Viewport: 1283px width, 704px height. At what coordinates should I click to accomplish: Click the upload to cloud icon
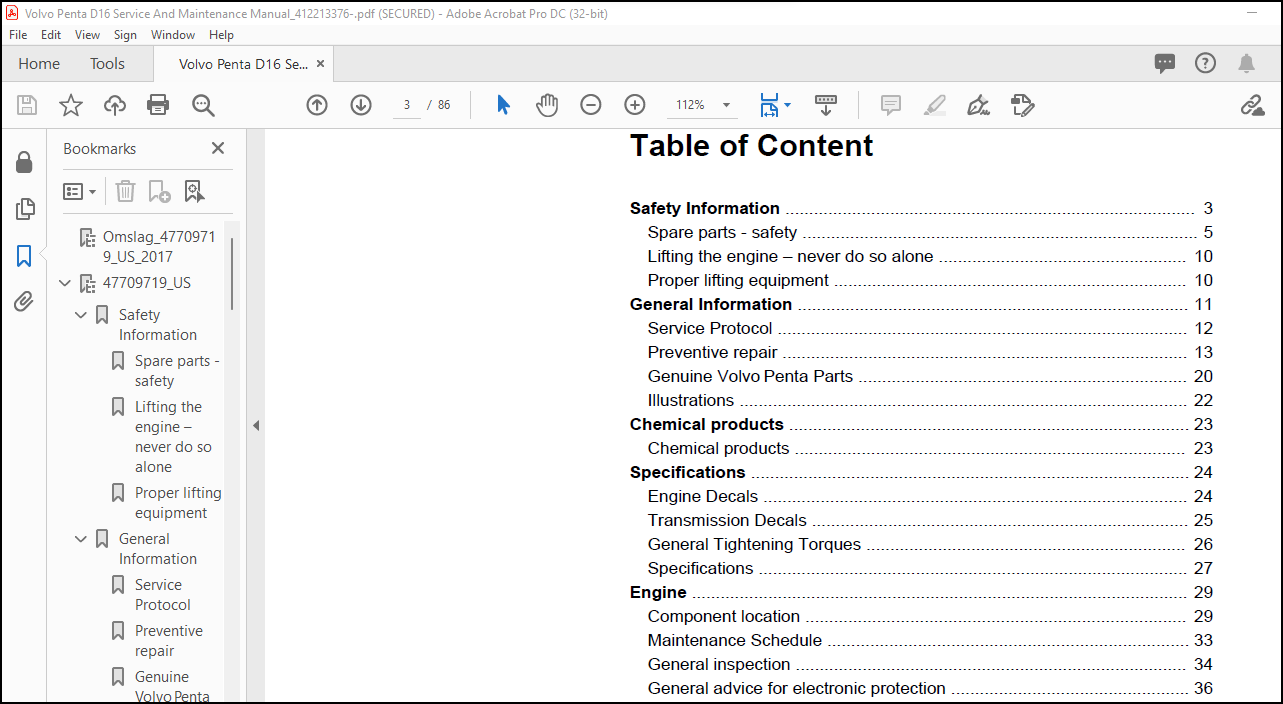pos(115,105)
